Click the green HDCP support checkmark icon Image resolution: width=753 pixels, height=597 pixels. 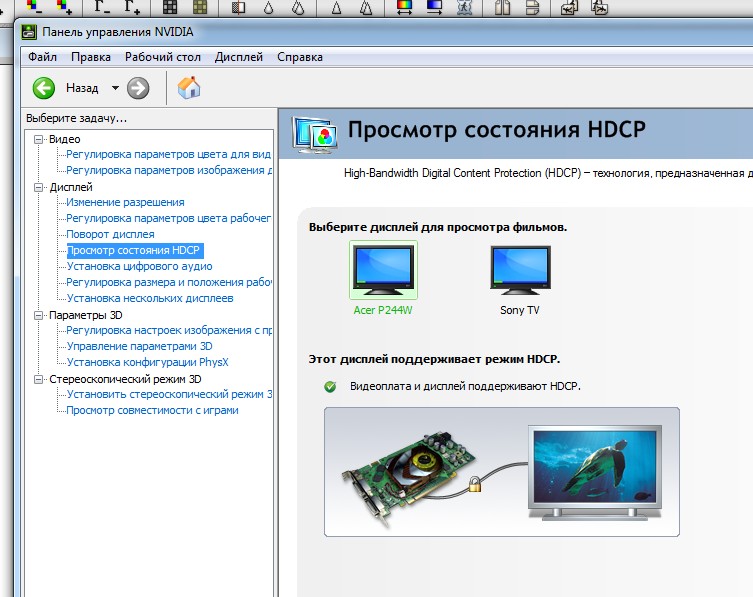330,386
